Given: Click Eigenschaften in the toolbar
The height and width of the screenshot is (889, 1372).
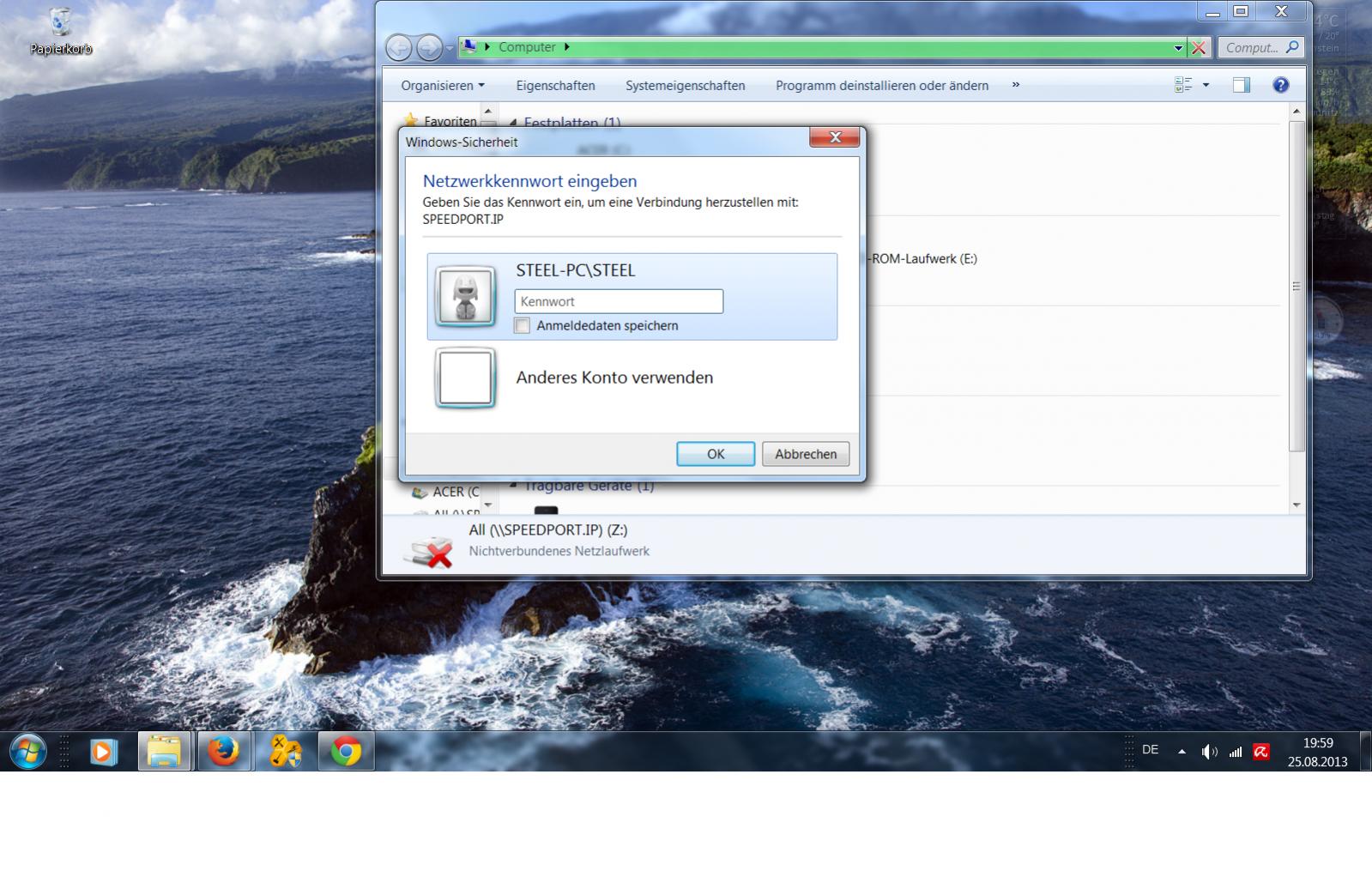Looking at the screenshot, I should 555,86.
